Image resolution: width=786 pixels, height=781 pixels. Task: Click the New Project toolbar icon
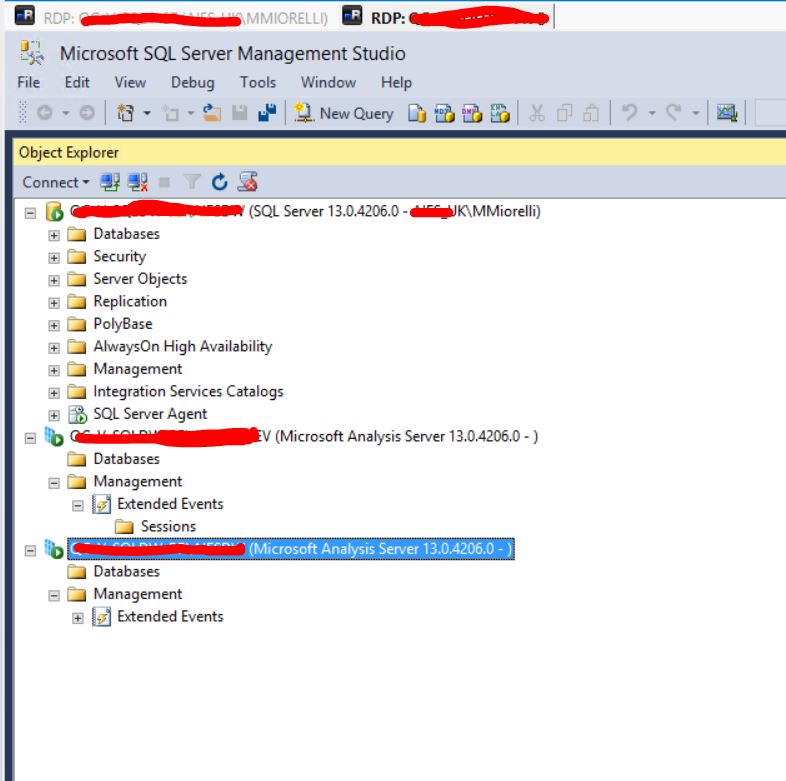tap(125, 113)
